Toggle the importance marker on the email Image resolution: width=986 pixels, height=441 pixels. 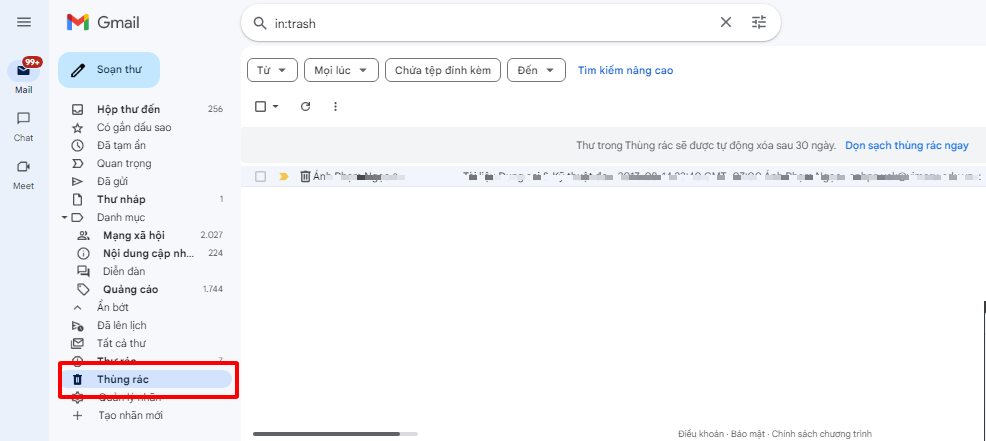coord(283,176)
